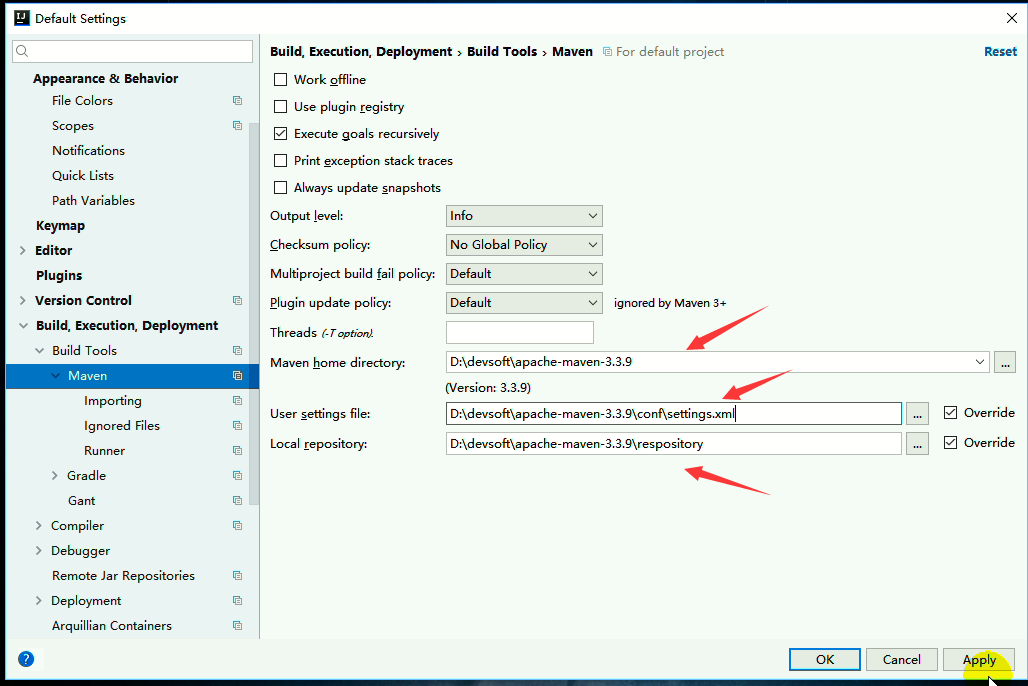Expand the Version Control tree node

23,300
